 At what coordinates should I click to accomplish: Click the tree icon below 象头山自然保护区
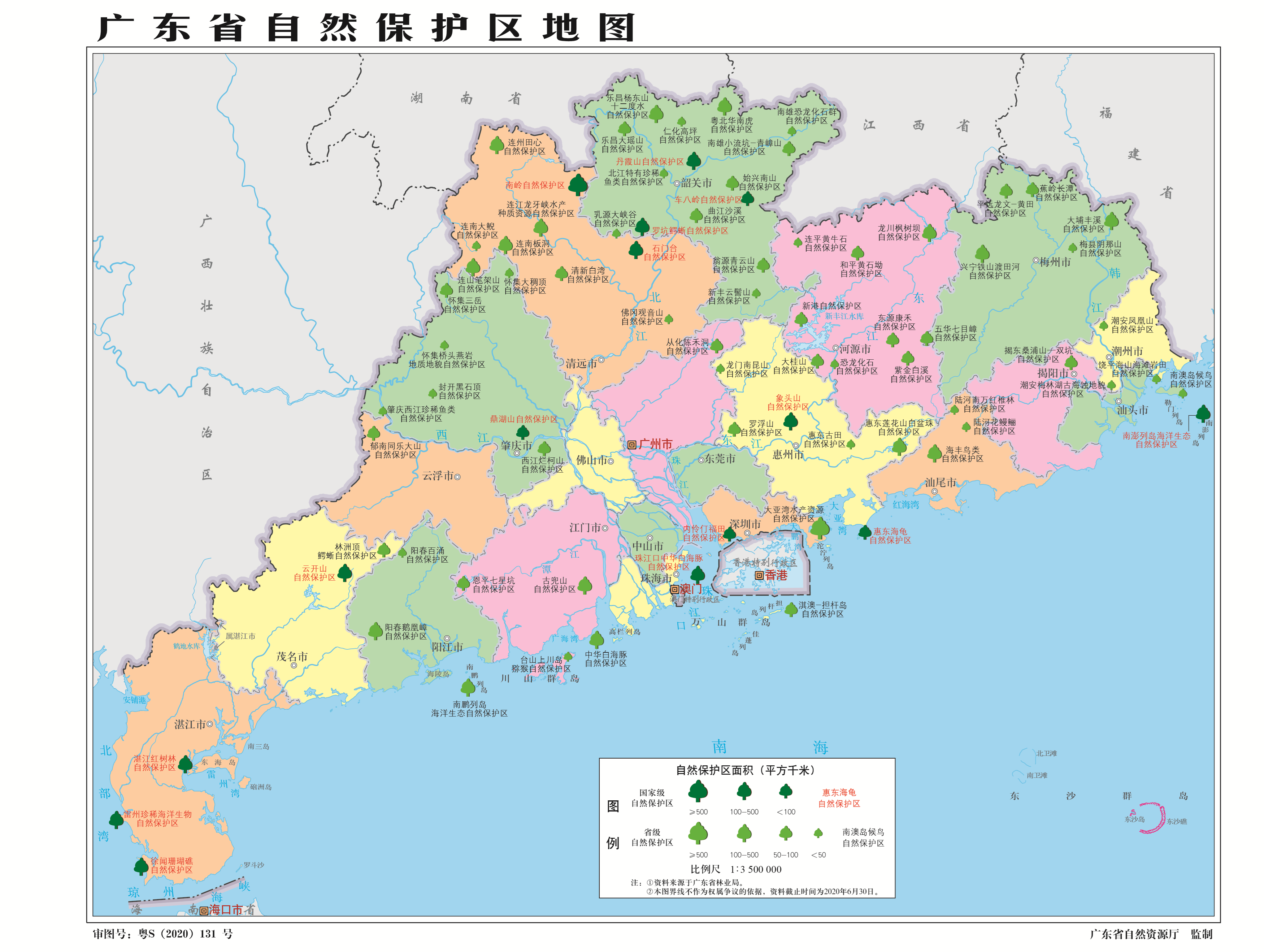(x=791, y=422)
